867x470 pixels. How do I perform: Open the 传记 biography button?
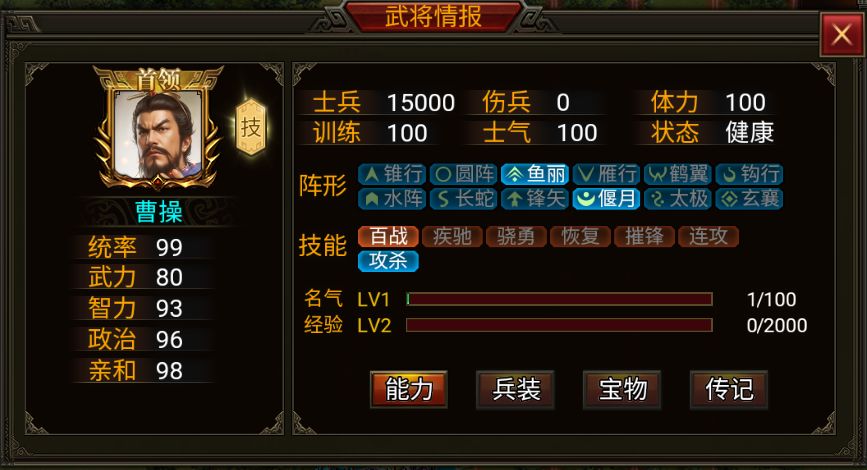tap(729, 389)
